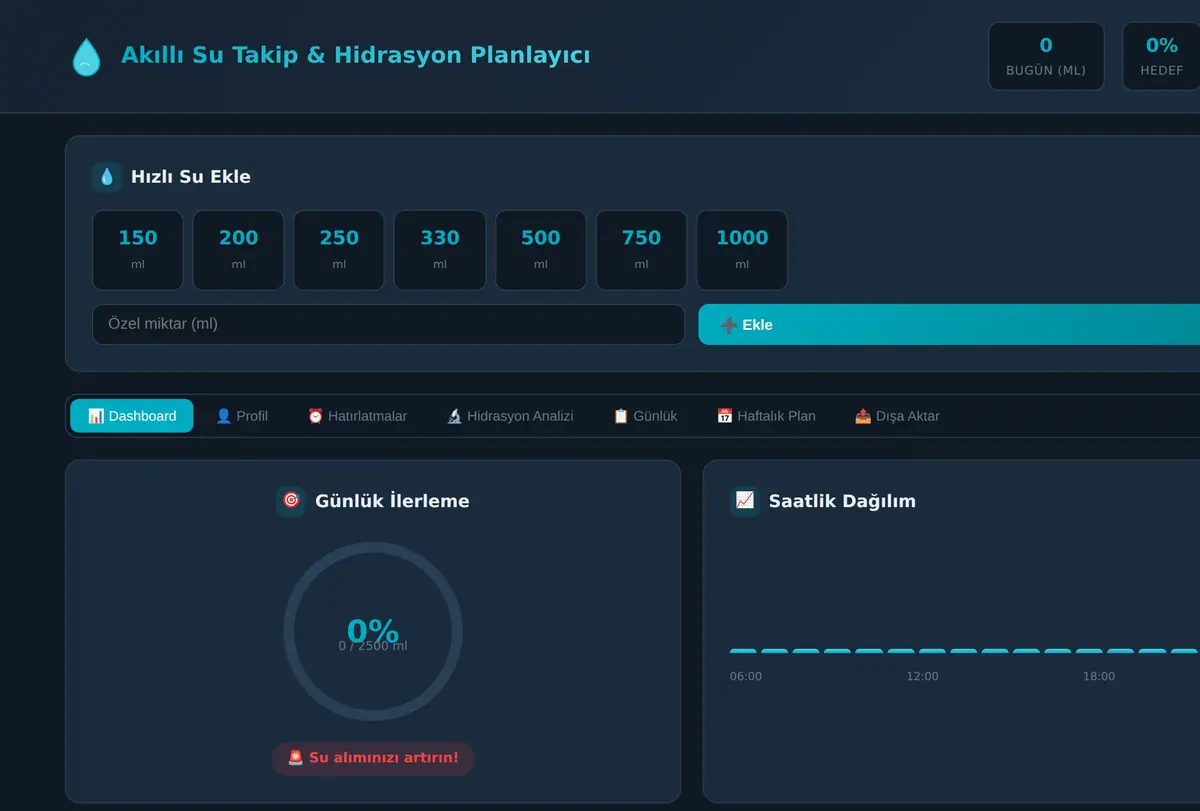This screenshot has width=1200, height=811.
Task: Click the Hızlı Su Ekle droplet icon
Action: (x=107, y=177)
